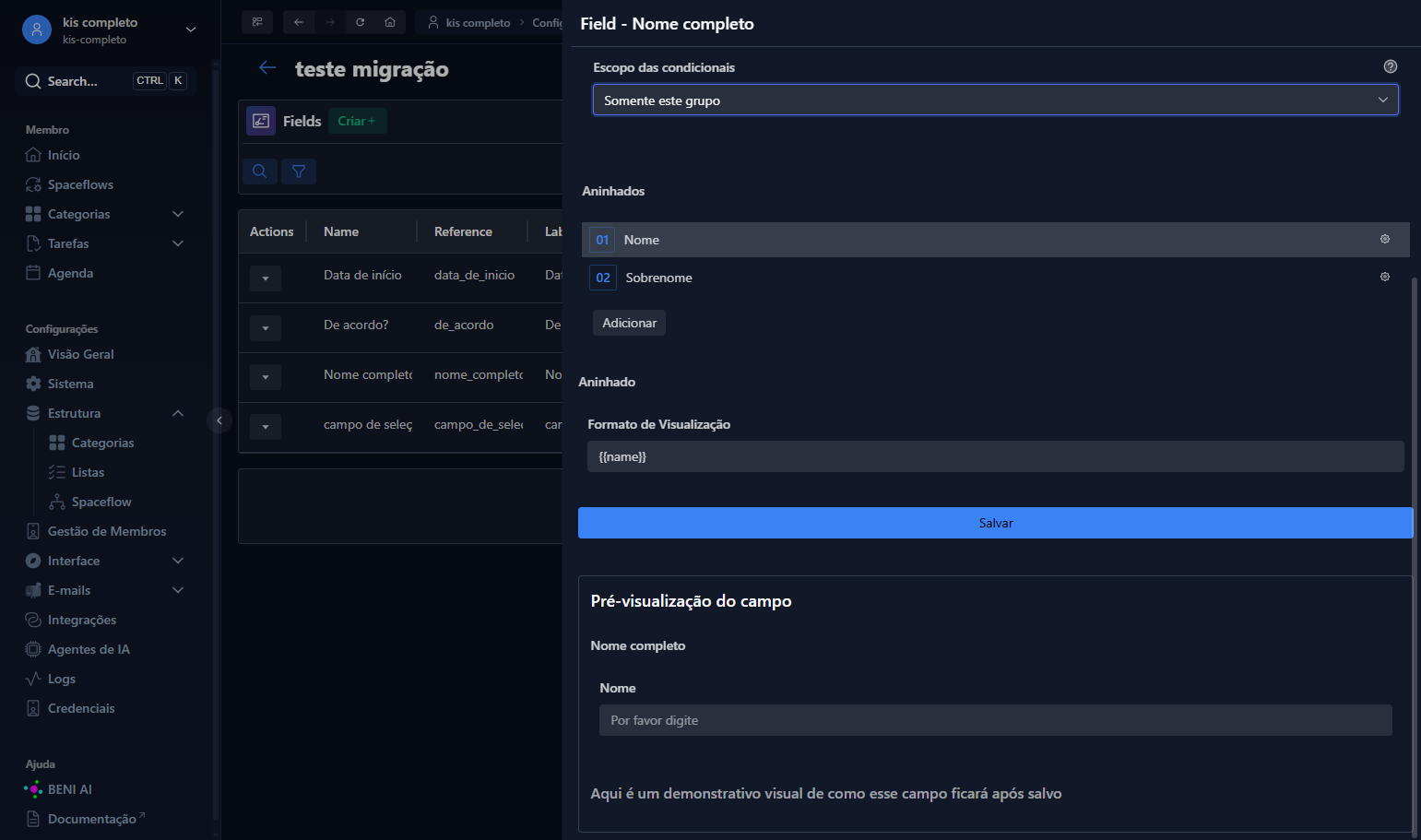Click Adicionar to add nested field
This screenshot has height=840, width=1421.
[629, 323]
